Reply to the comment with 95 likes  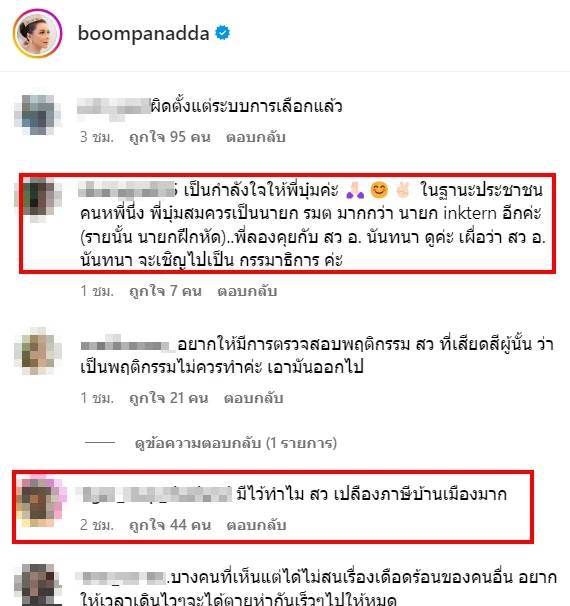pos(255,137)
